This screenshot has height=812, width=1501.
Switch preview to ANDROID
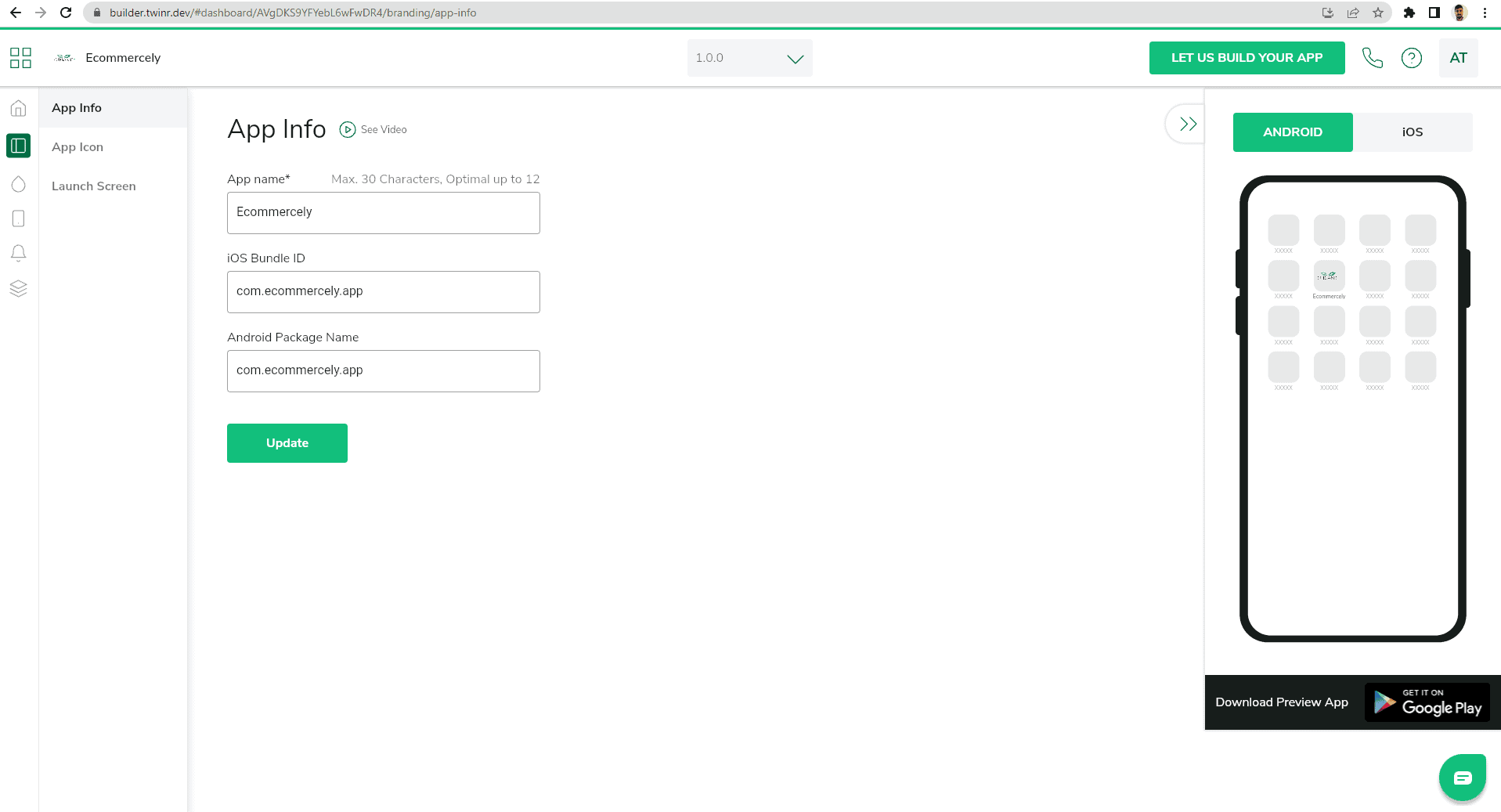[1292, 132]
